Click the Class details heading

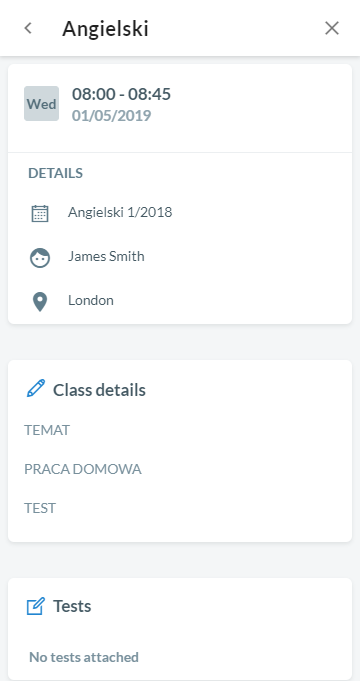(99, 390)
